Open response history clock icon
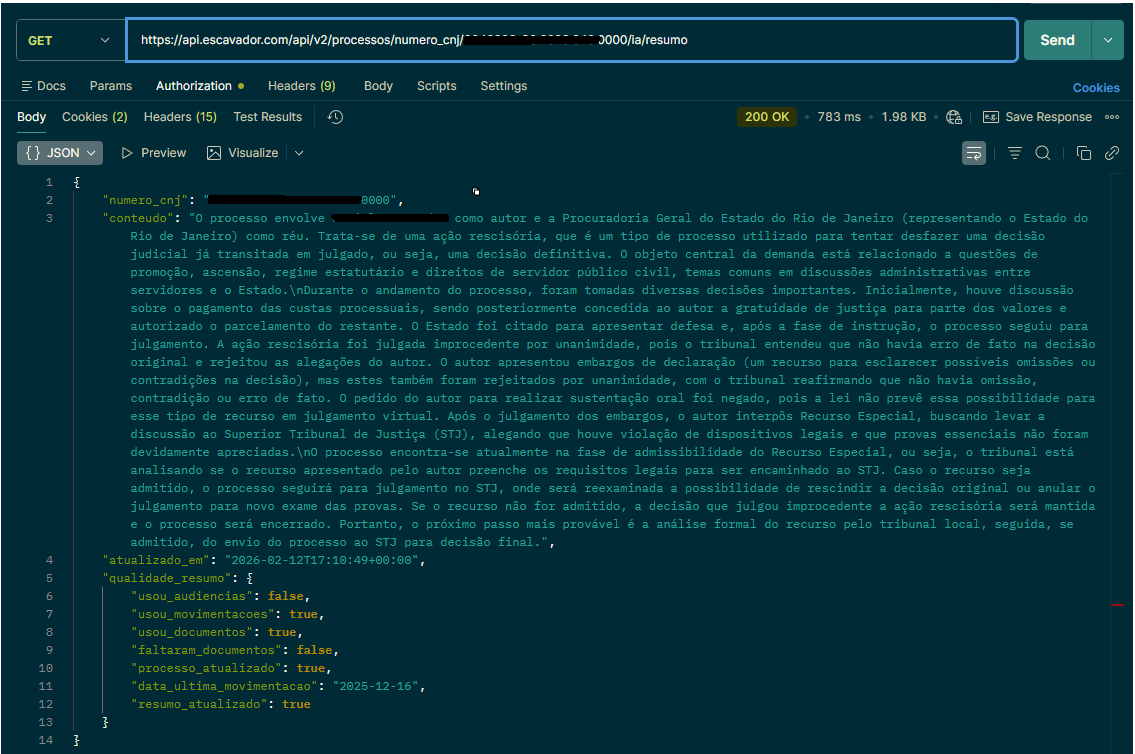The height and width of the screenshot is (754, 1135). pyautogui.click(x=335, y=117)
